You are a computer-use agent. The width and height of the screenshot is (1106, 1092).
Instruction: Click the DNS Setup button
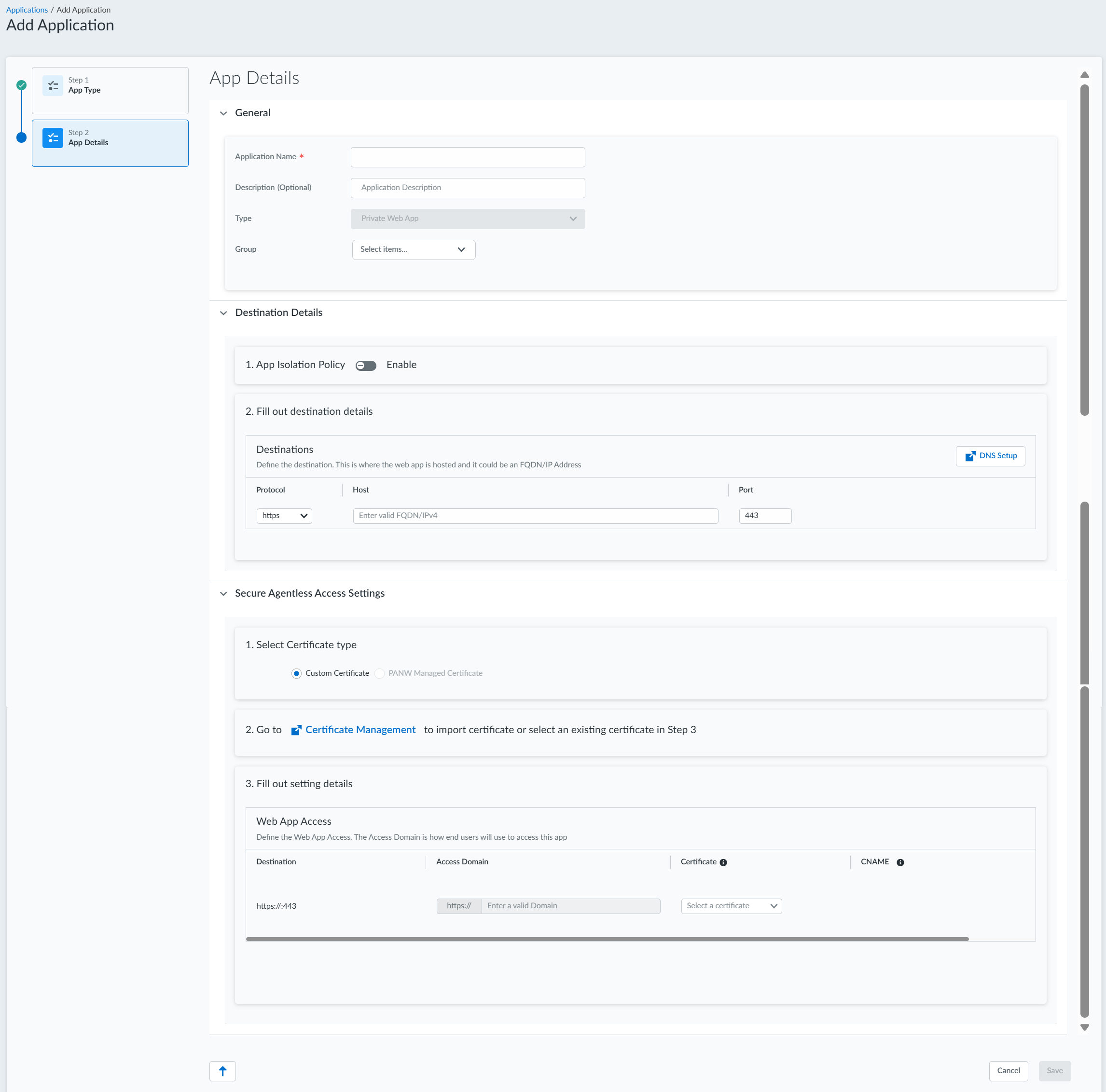click(990, 456)
